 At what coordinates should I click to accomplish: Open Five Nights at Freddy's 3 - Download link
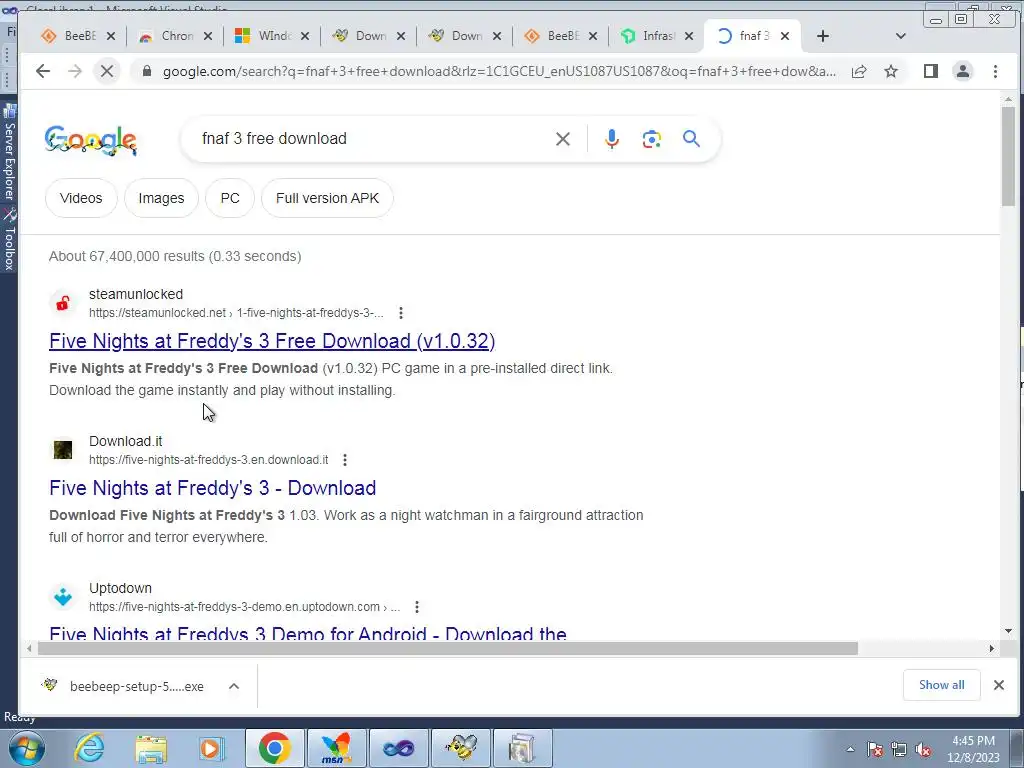[213, 488]
